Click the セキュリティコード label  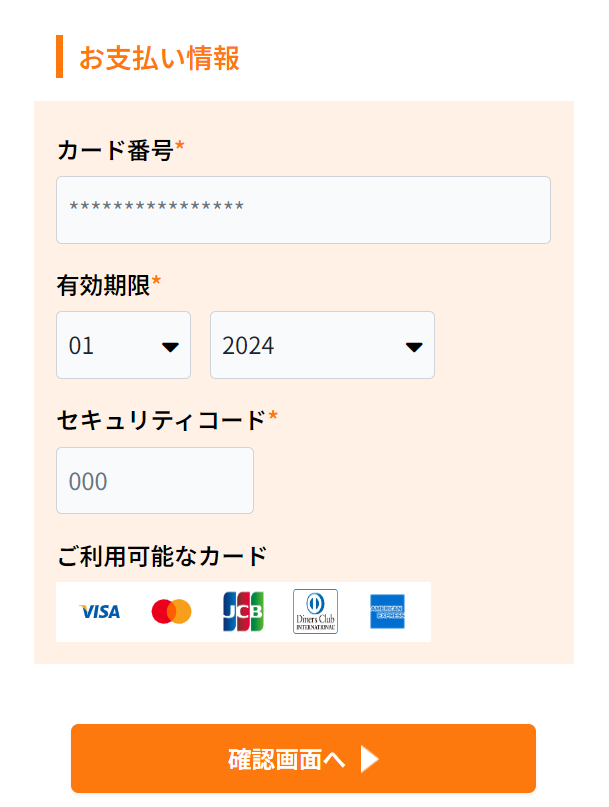[161, 420]
